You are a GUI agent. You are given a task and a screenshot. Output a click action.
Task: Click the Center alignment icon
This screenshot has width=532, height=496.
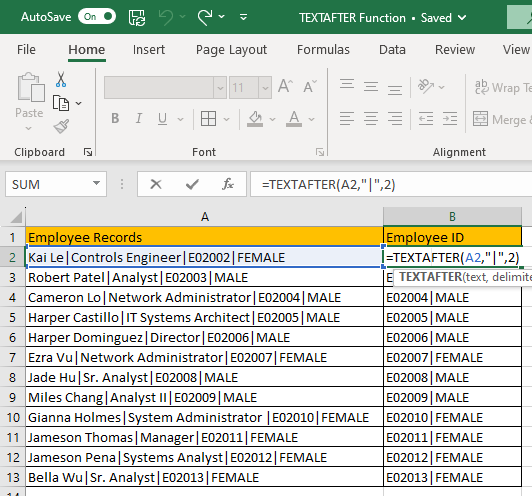pos(371,119)
